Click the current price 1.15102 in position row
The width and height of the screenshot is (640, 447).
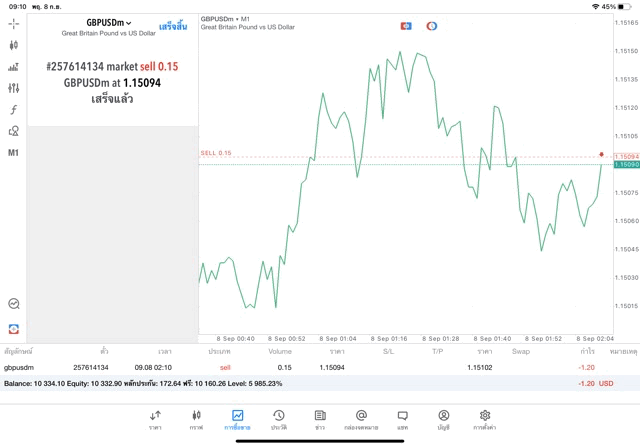tap(480, 367)
